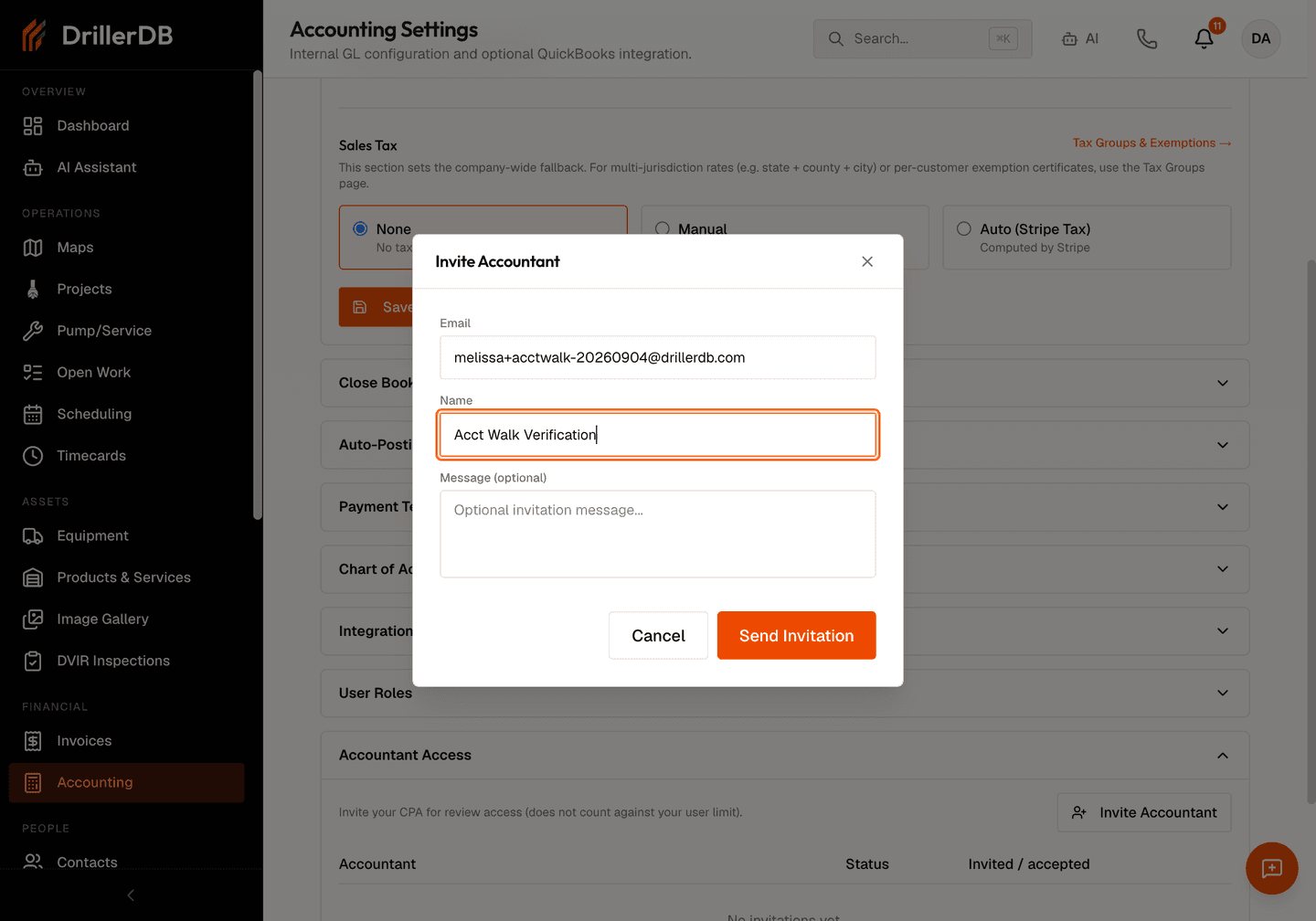This screenshot has height=921, width=1316.
Task: Click Send Invitation button
Action: point(797,636)
